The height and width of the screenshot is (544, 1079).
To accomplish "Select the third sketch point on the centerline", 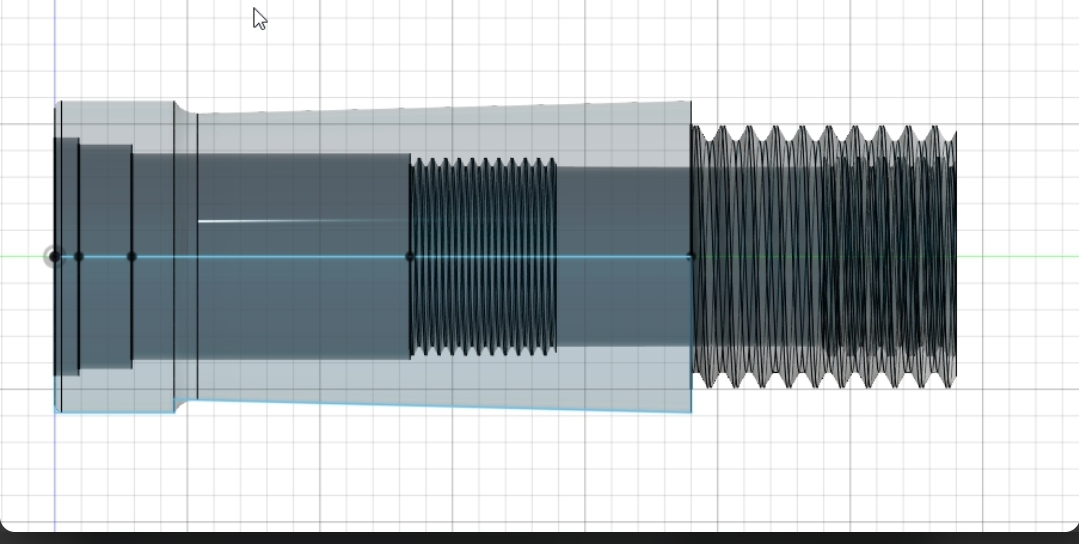I will [132, 257].
